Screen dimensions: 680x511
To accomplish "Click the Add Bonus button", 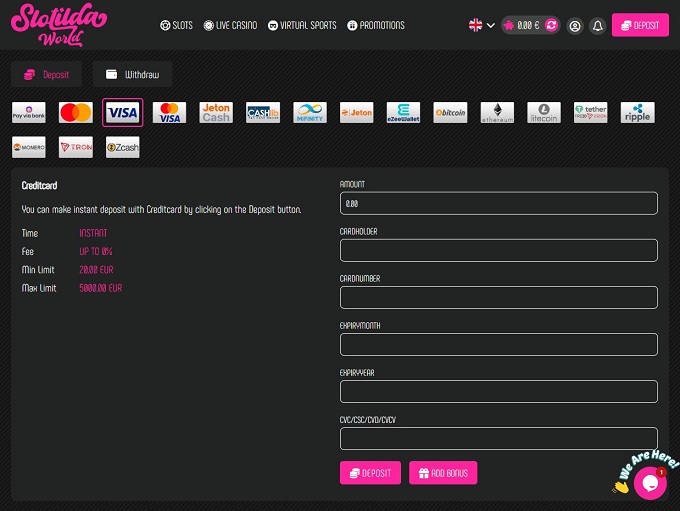I will coord(443,473).
